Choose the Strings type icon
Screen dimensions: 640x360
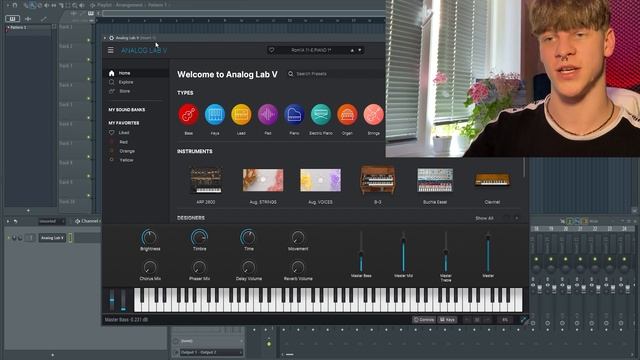coord(373,115)
